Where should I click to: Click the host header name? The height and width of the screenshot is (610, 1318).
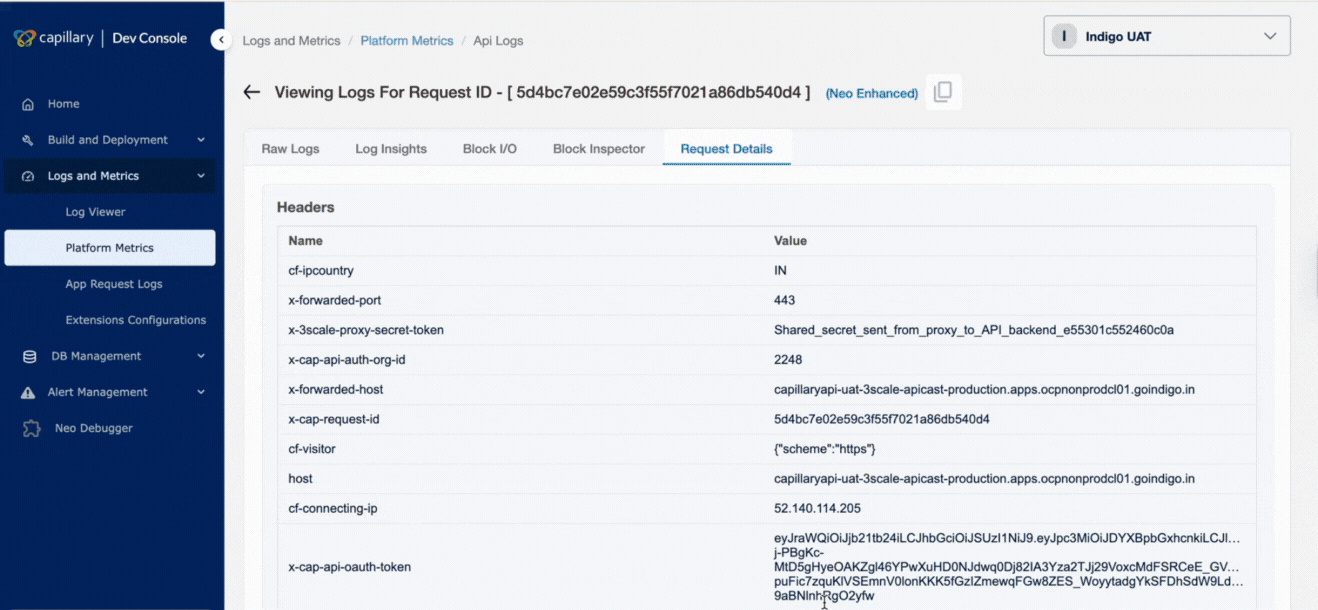point(301,479)
